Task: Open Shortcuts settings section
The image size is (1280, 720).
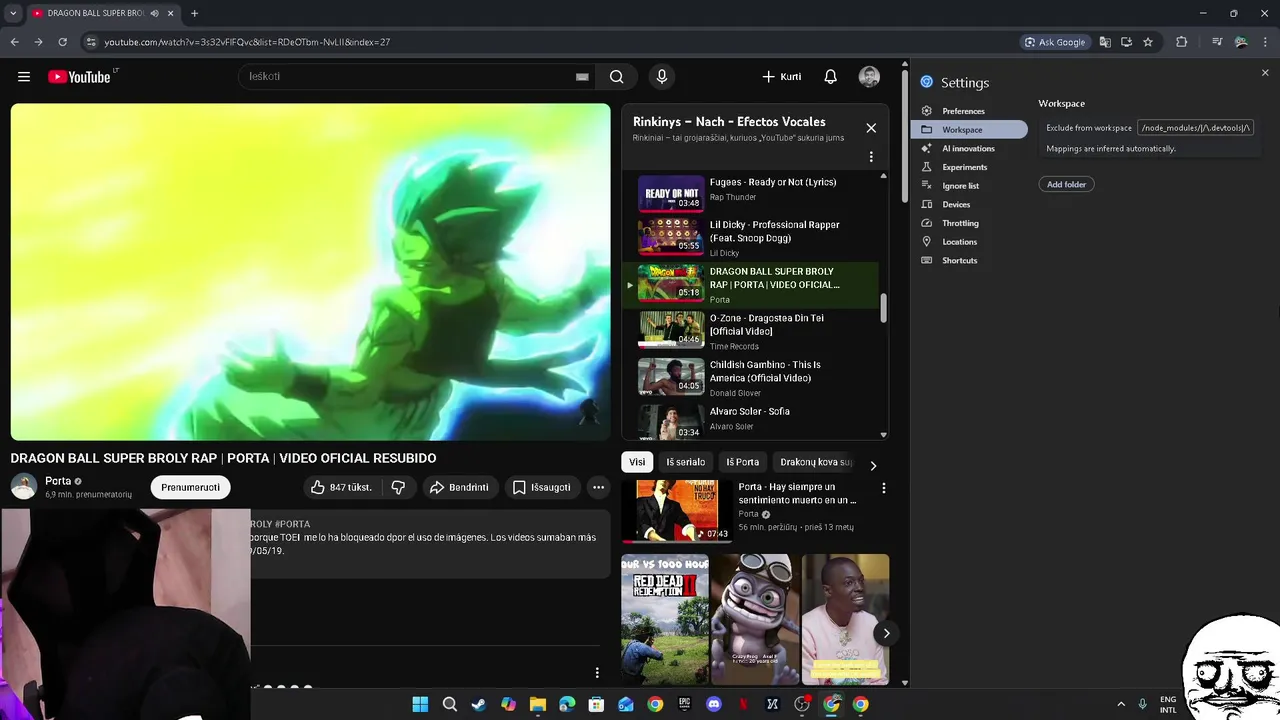Action: click(968, 260)
